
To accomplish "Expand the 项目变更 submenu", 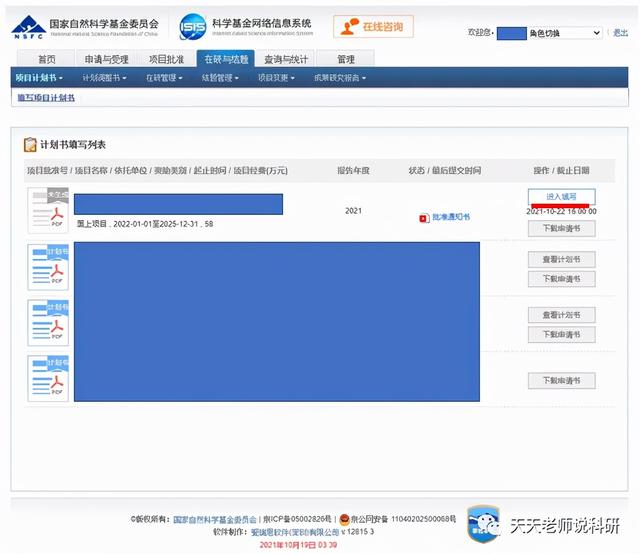I will tap(276, 78).
